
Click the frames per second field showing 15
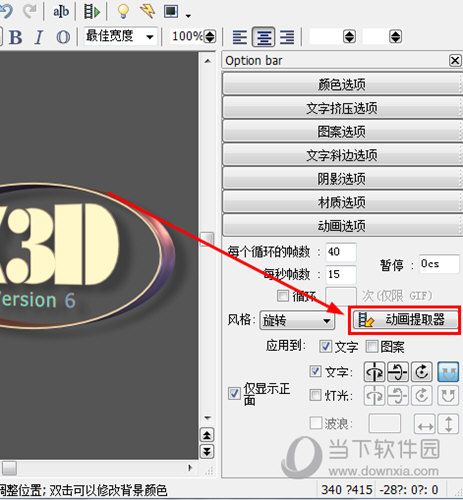tap(341, 275)
